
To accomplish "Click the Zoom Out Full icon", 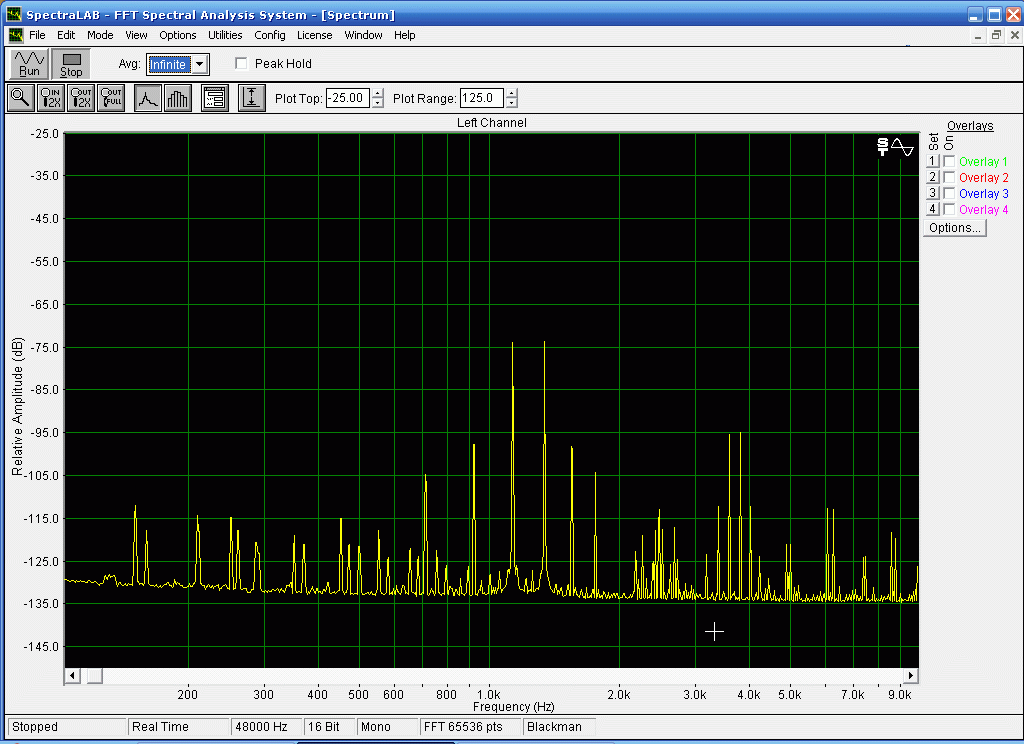I will [x=111, y=98].
